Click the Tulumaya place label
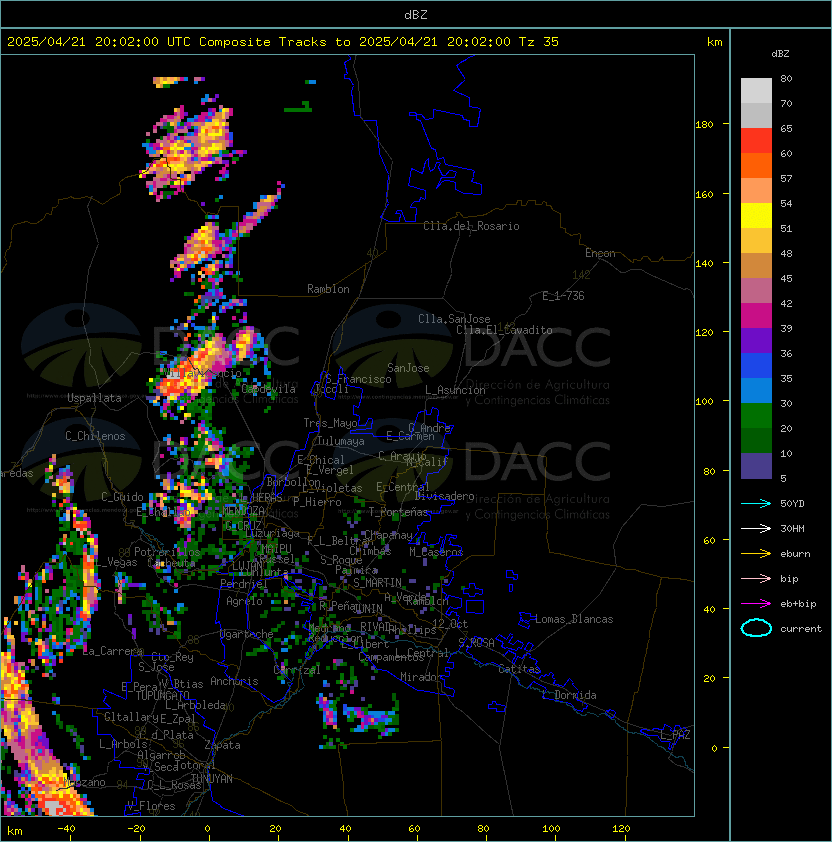Screen dimensions: 832x842 click(341, 441)
